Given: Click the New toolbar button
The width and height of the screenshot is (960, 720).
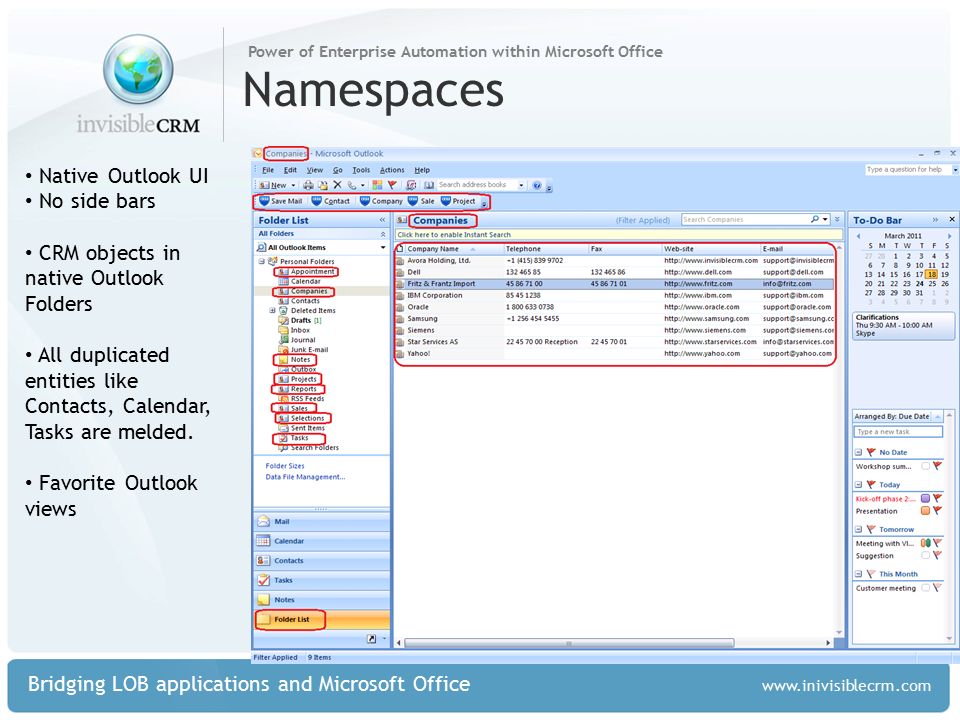Looking at the screenshot, I should tap(273, 185).
